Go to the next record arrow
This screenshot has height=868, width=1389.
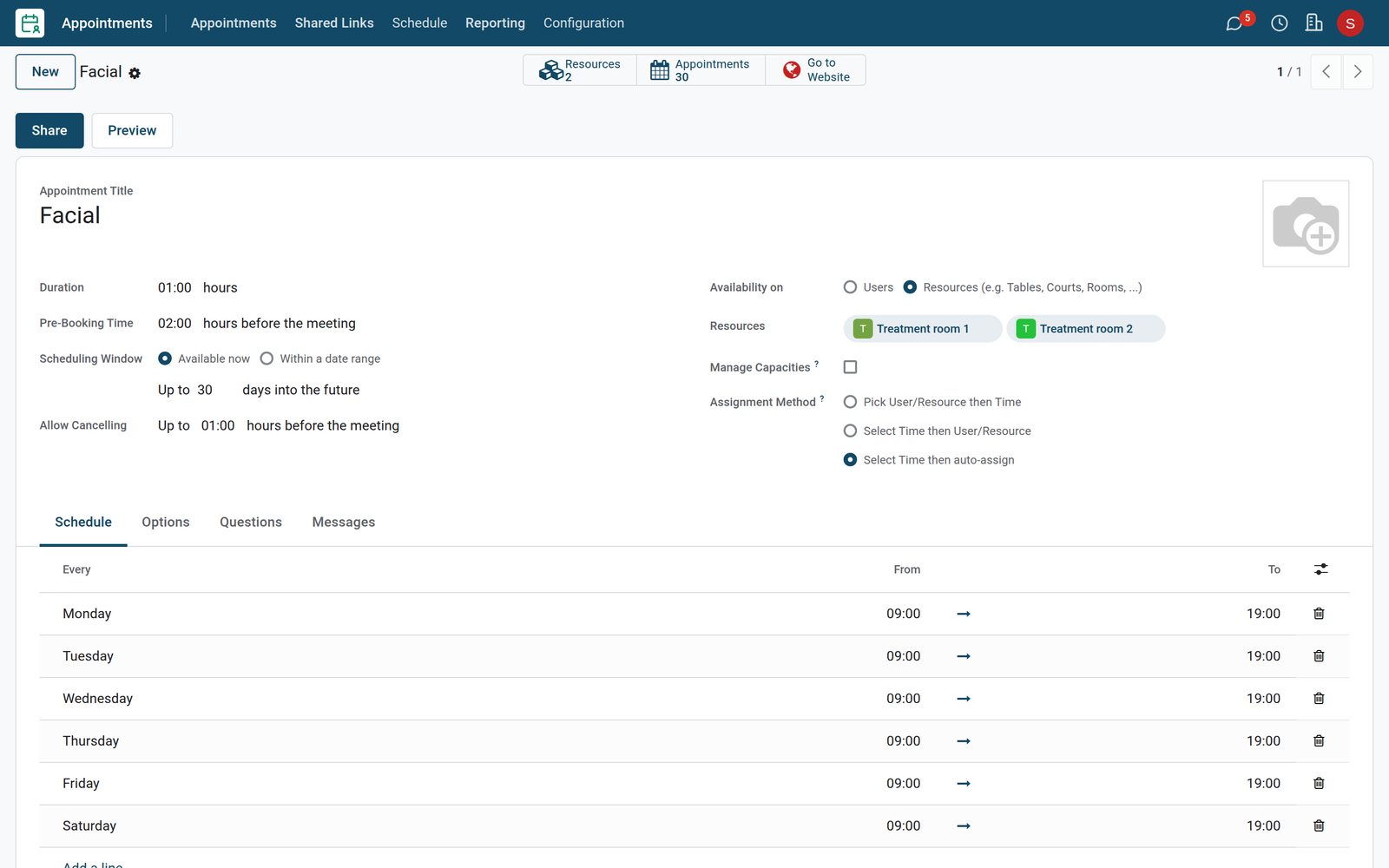point(1358,72)
